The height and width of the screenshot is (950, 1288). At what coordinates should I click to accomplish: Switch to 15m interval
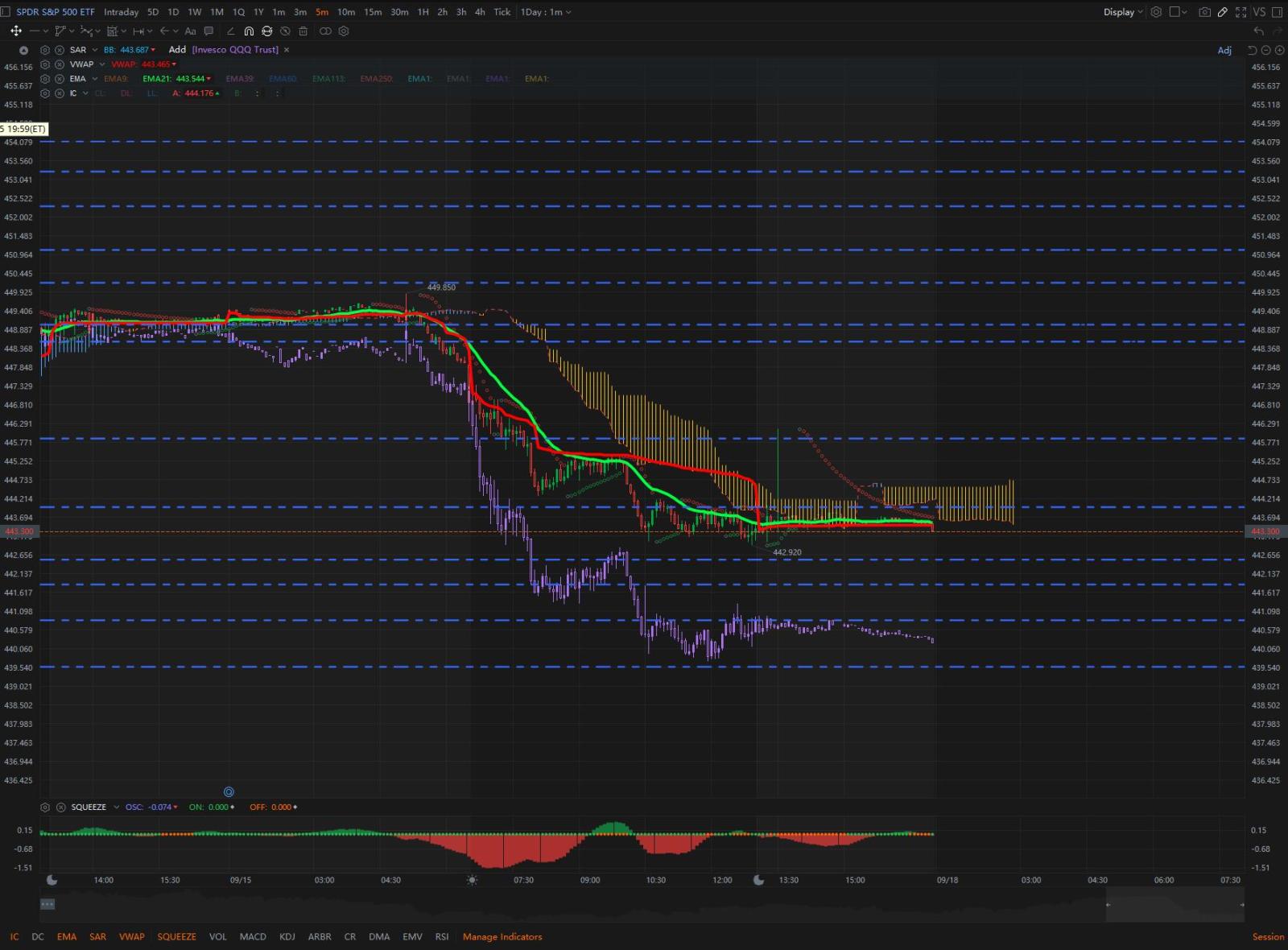[373, 12]
